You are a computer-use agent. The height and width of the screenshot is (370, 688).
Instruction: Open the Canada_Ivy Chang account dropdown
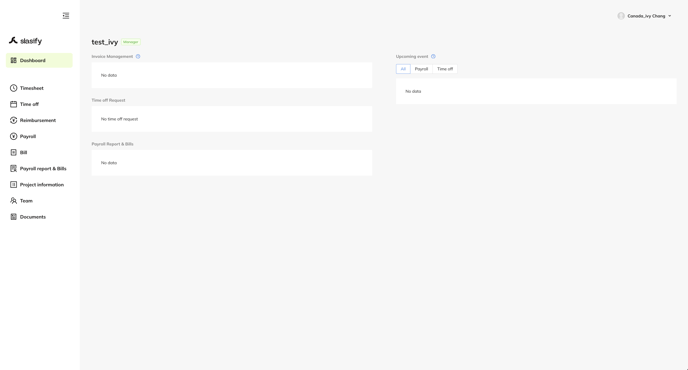[644, 16]
